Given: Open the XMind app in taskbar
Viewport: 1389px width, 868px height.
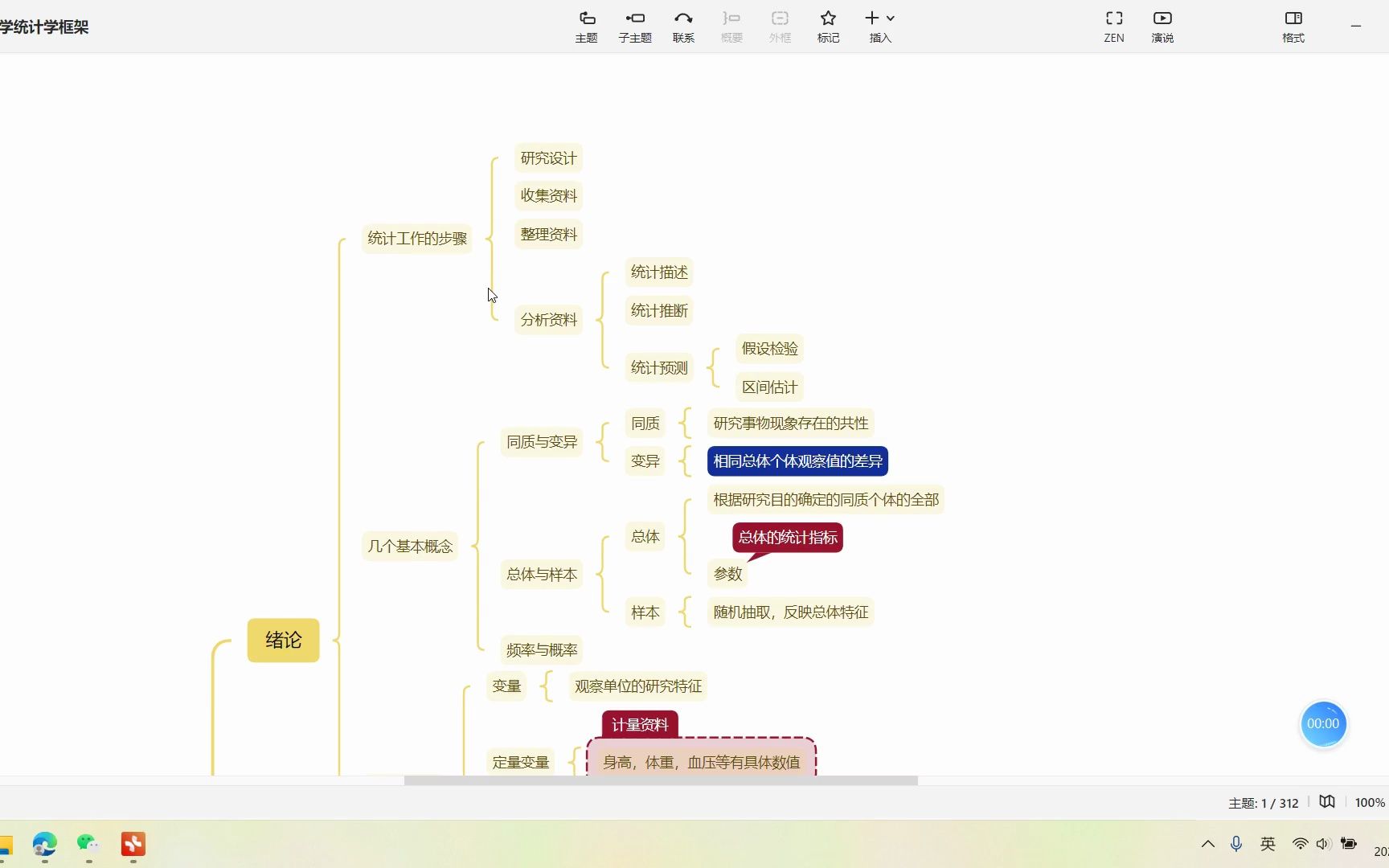Looking at the screenshot, I should tap(133, 844).
